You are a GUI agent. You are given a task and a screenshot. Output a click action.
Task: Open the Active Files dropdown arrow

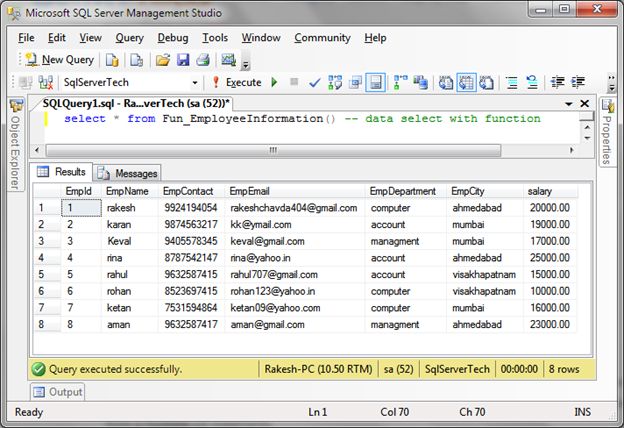[569, 104]
